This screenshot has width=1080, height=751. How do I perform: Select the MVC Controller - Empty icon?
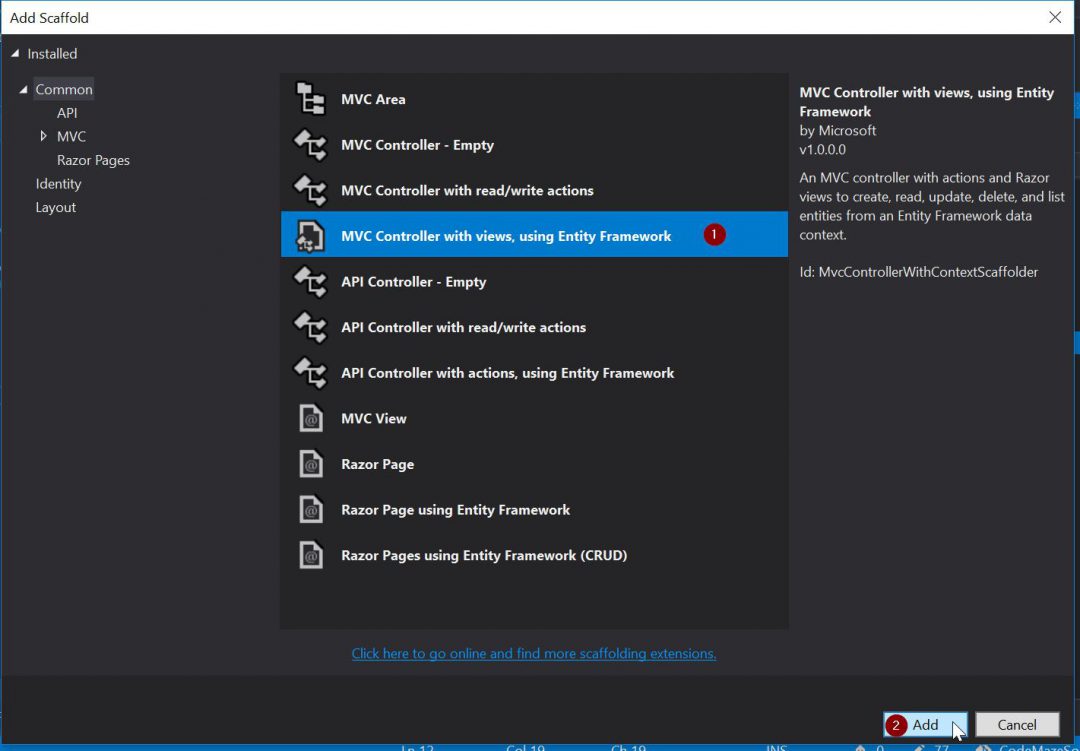click(x=311, y=146)
